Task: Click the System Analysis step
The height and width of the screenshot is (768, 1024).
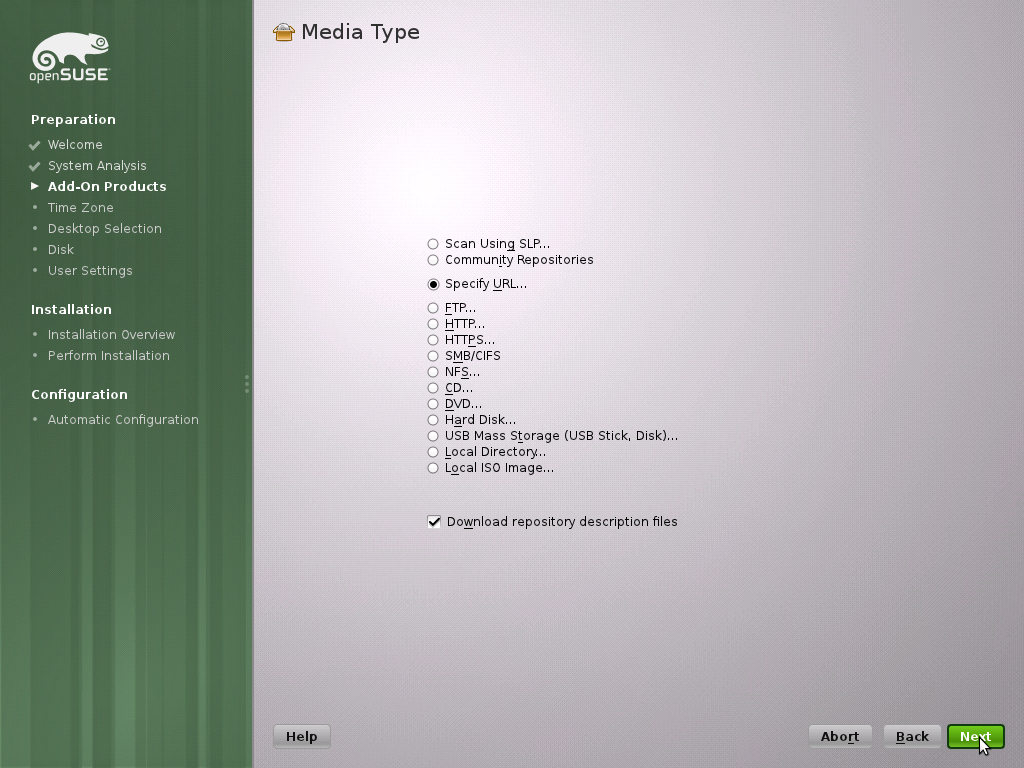Action: [97, 166]
